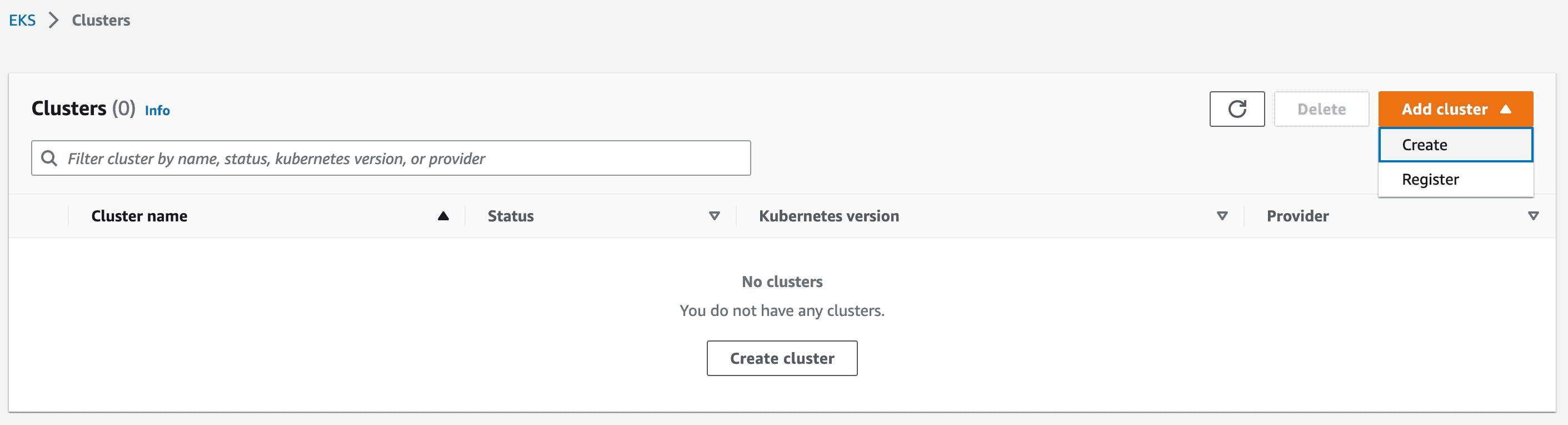Click the Status column header
The width and height of the screenshot is (1568, 425).
click(510, 216)
